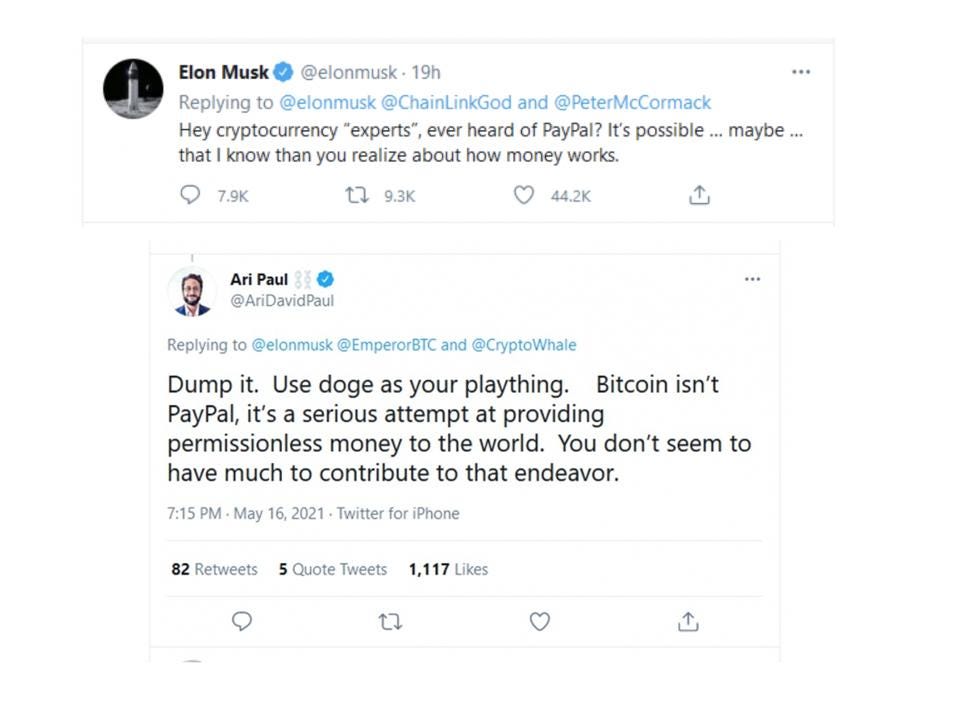960x720 pixels.
Task: Like Ari Paul's tweet via heart icon
Action: [x=539, y=621]
